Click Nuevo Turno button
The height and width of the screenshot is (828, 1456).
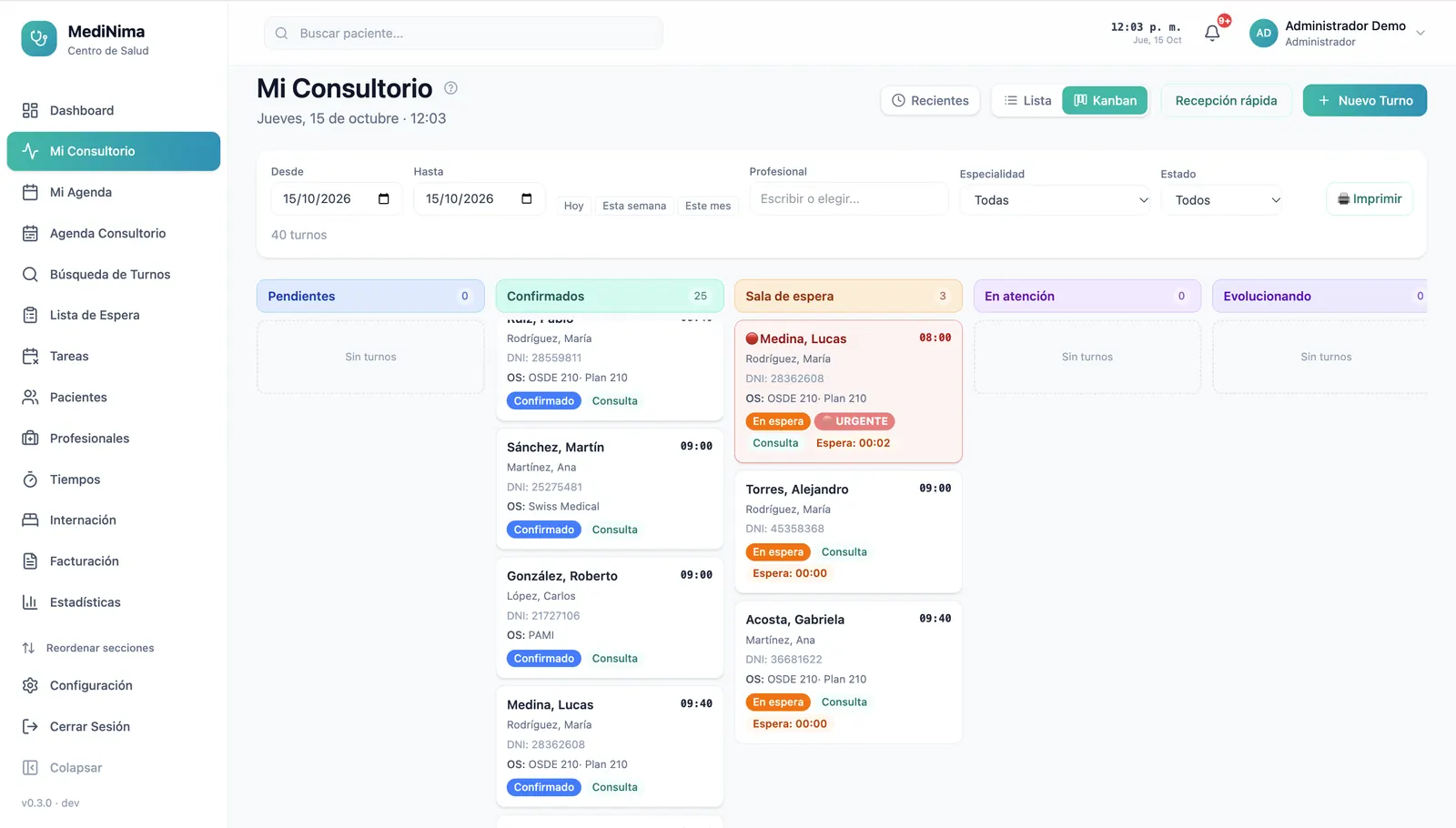click(x=1365, y=100)
